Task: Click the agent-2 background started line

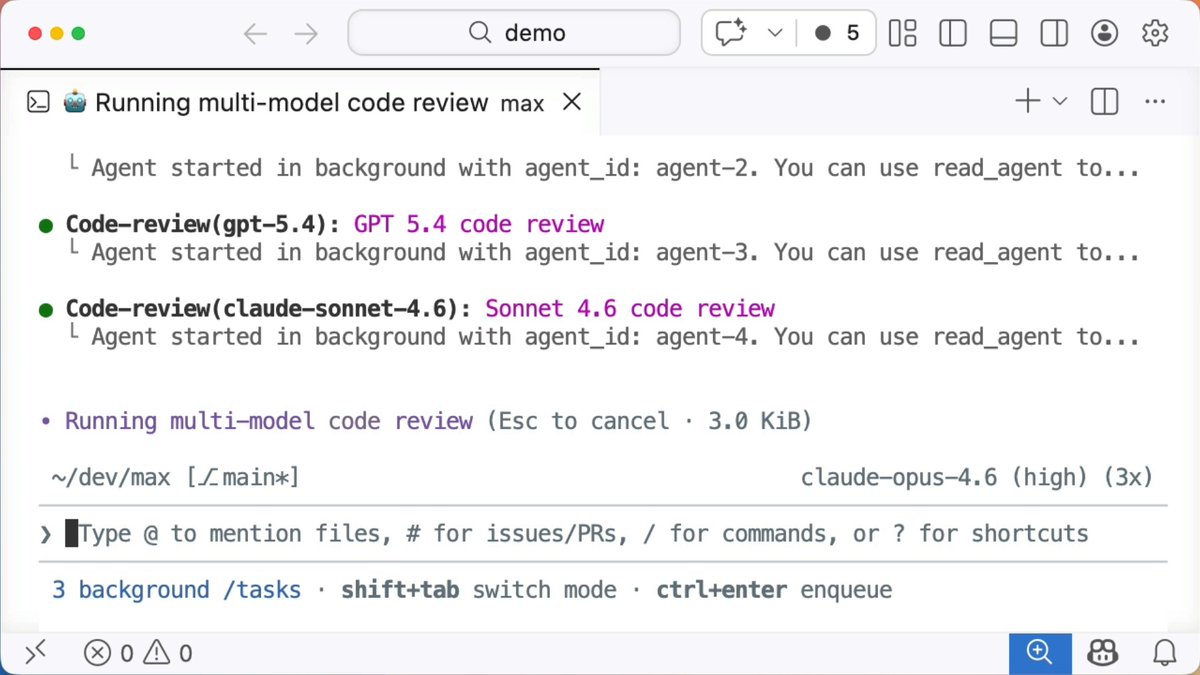Action: tap(603, 168)
